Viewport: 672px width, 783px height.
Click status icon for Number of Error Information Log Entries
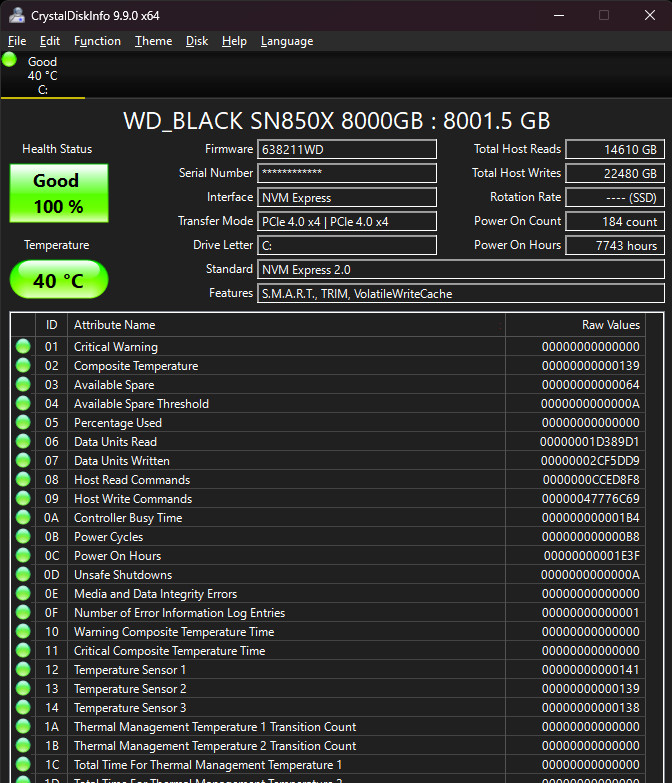(23, 612)
